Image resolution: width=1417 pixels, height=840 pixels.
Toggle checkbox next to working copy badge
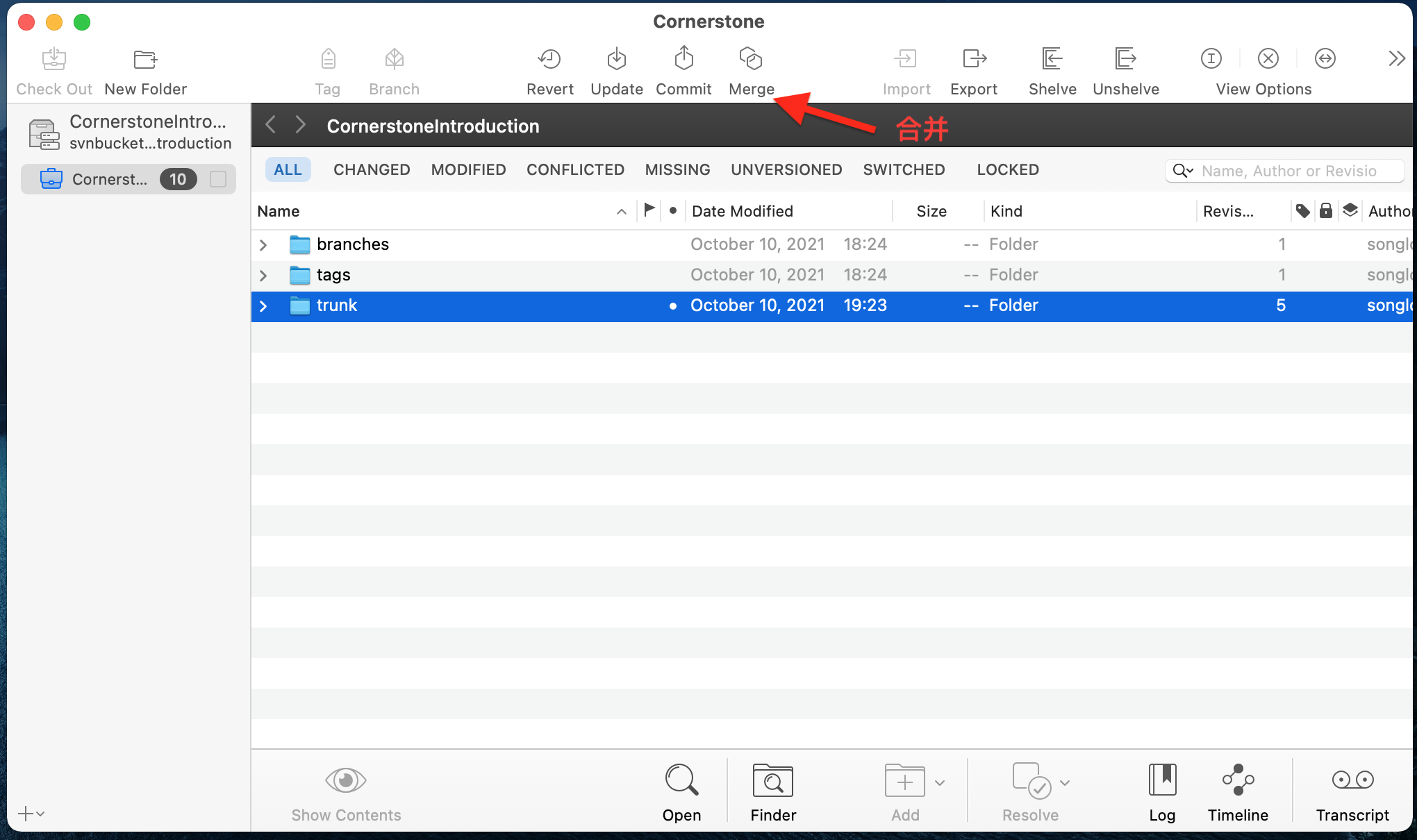click(218, 180)
